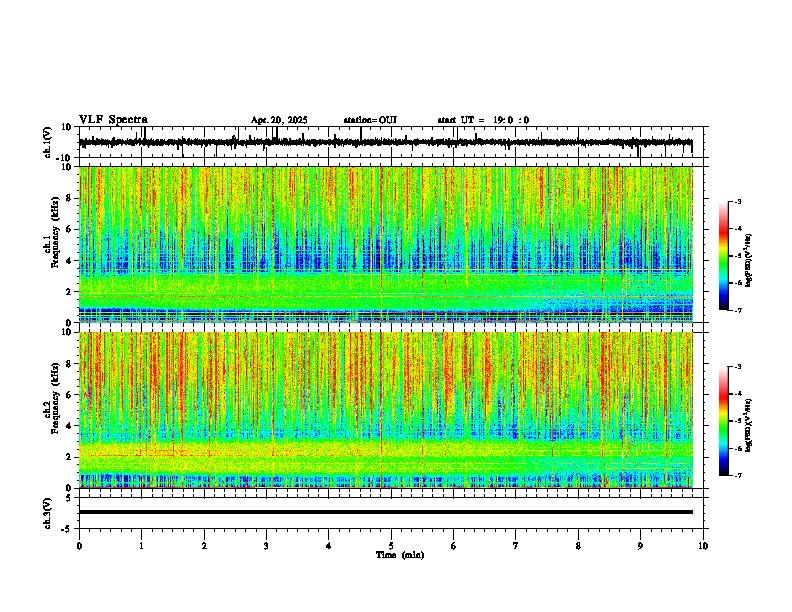Click the ch.2 colorbar log(PSD) units label
This screenshot has width=792, height=612.
(749, 426)
